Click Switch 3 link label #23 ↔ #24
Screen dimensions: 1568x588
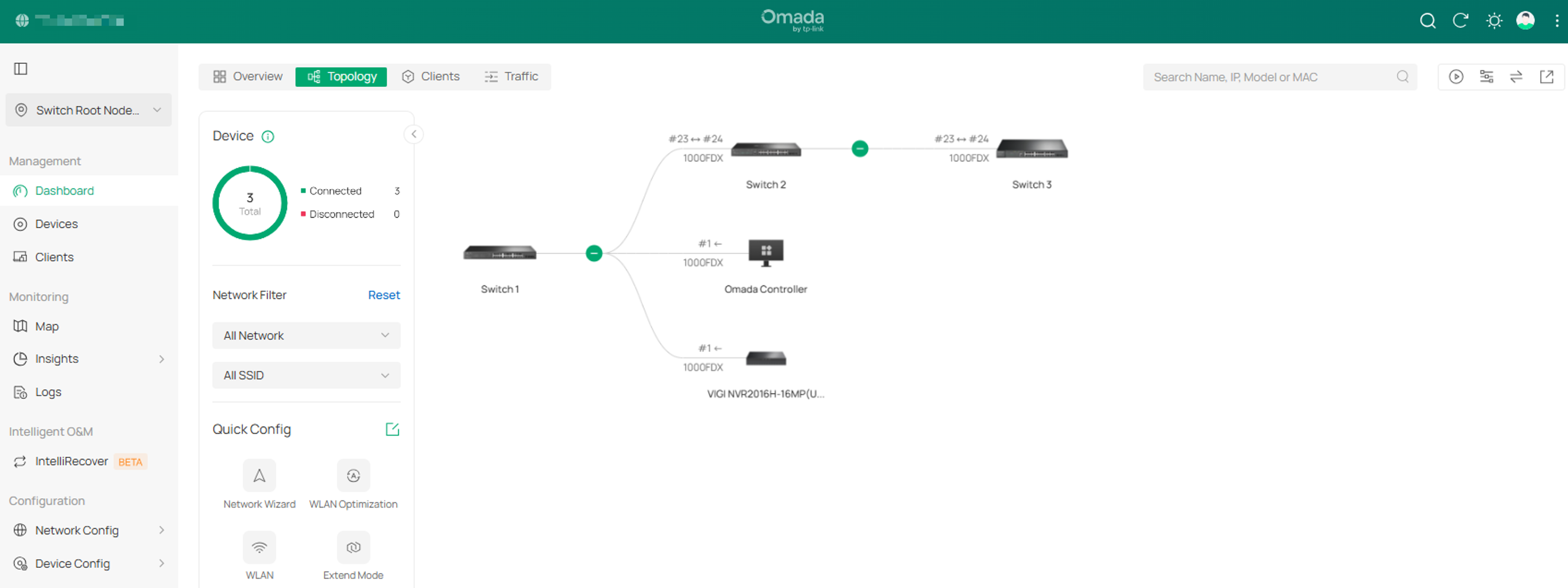[x=962, y=139]
